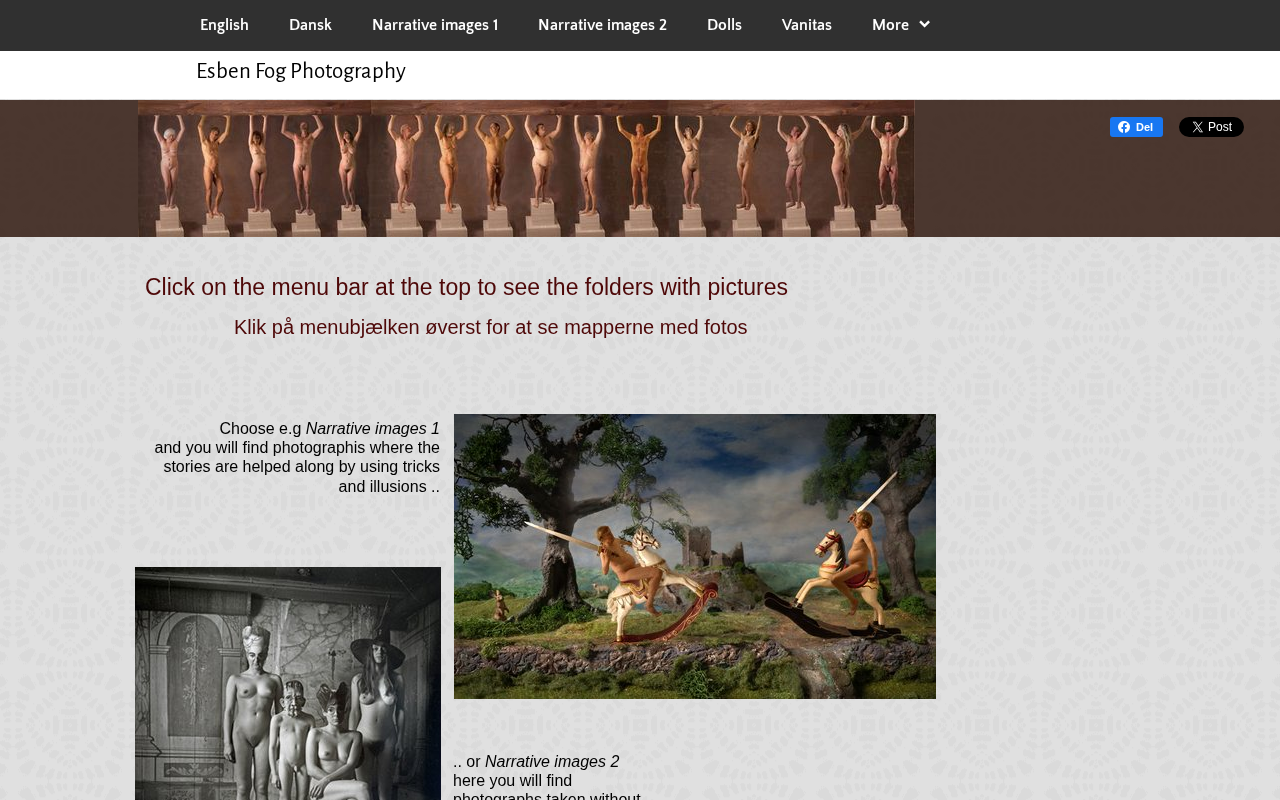The height and width of the screenshot is (800, 1280).
Task: View the rocking horse jousting photograph
Action: [695, 556]
